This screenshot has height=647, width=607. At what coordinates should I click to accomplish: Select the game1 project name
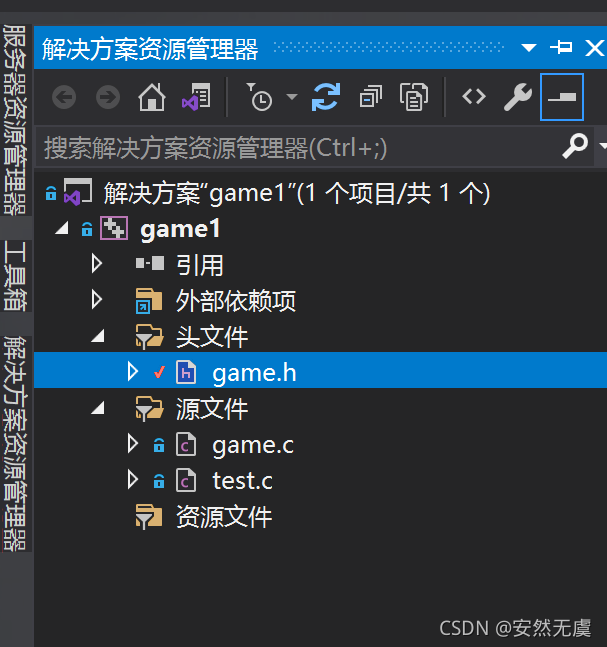point(180,229)
